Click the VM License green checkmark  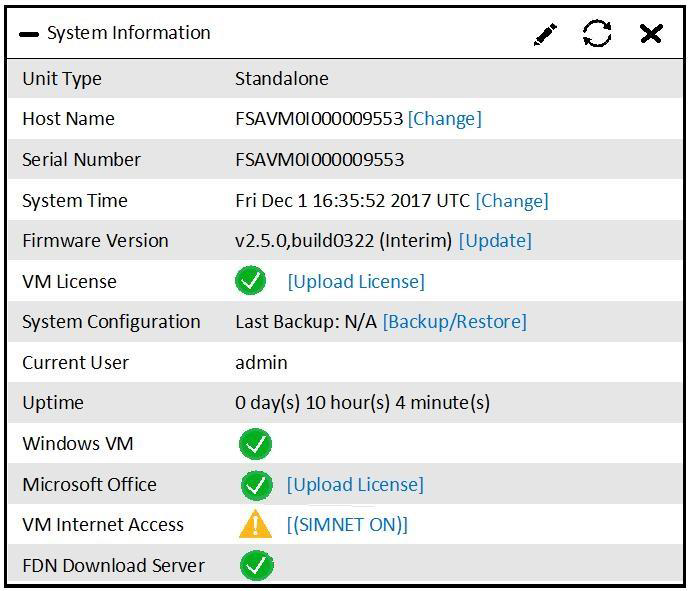(251, 281)
